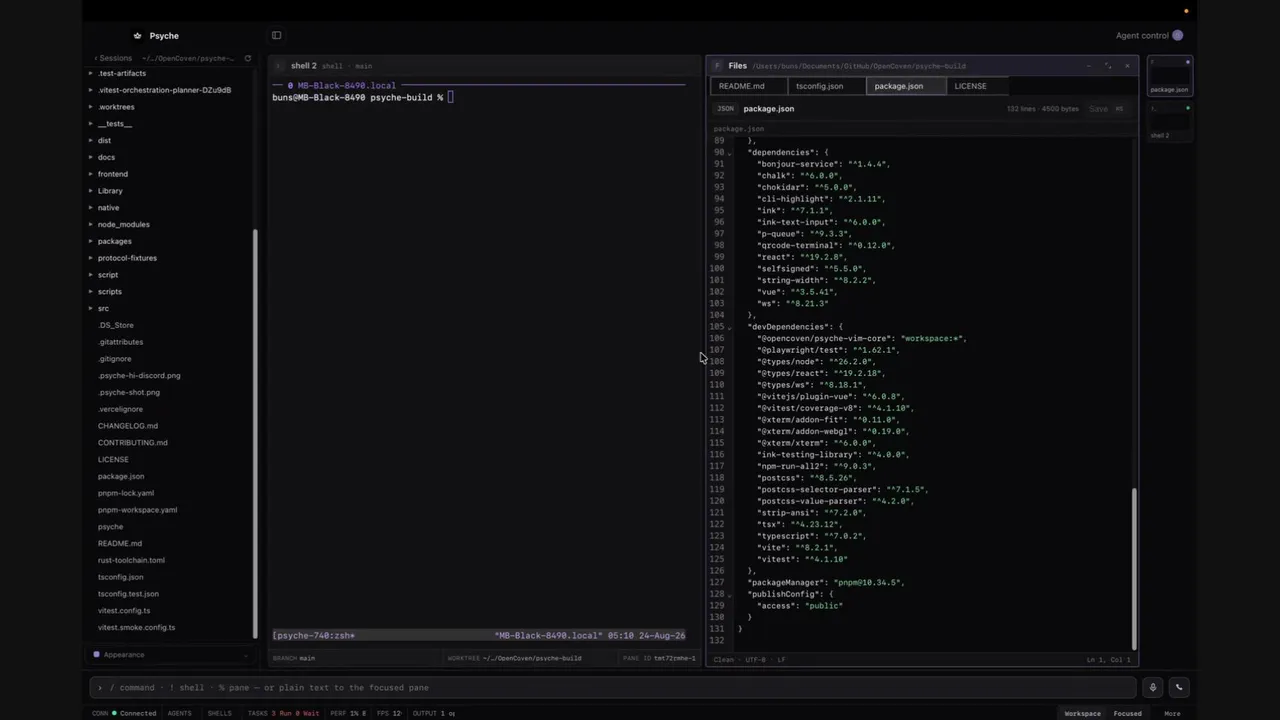Expand the __tests__ folder
Screen dimensions: 1280x720
(x=90, y=124)
